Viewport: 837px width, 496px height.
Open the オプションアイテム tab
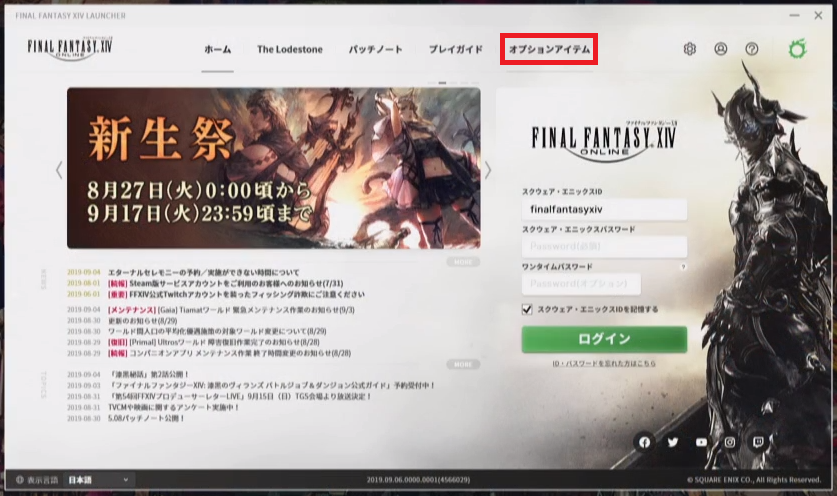549,50
